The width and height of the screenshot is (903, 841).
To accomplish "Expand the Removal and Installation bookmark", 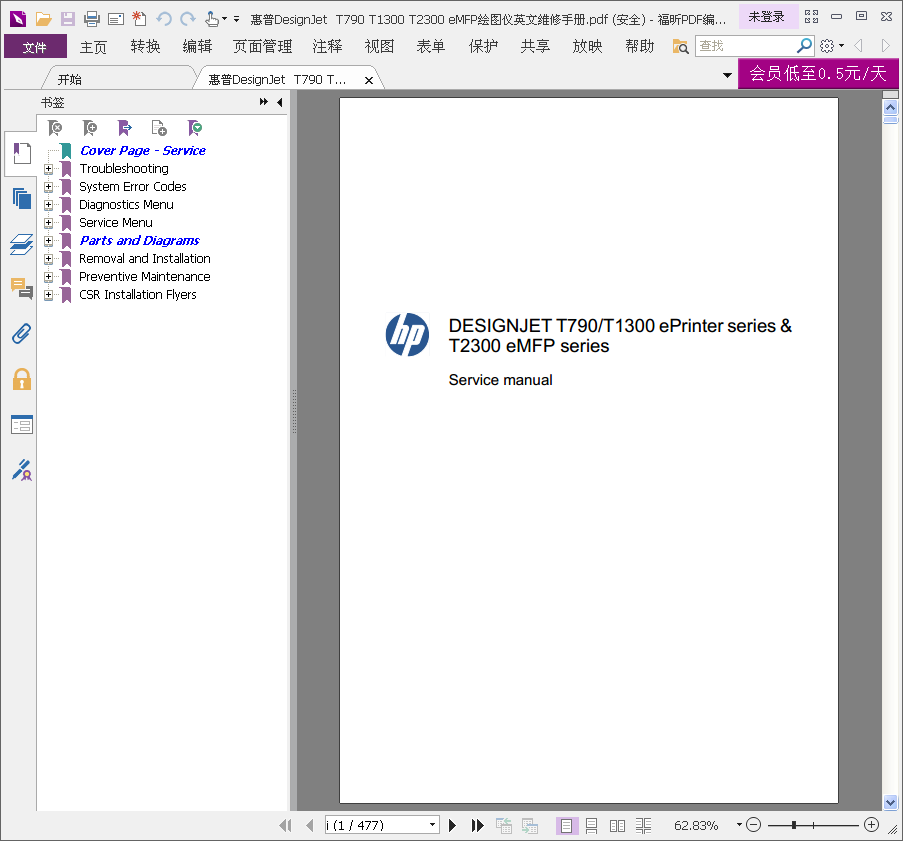I will point(48,259).
